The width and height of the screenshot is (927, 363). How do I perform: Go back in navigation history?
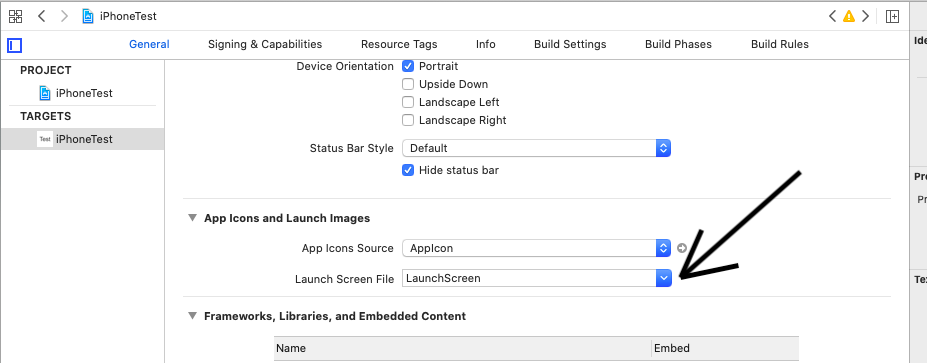coord(41,16)
